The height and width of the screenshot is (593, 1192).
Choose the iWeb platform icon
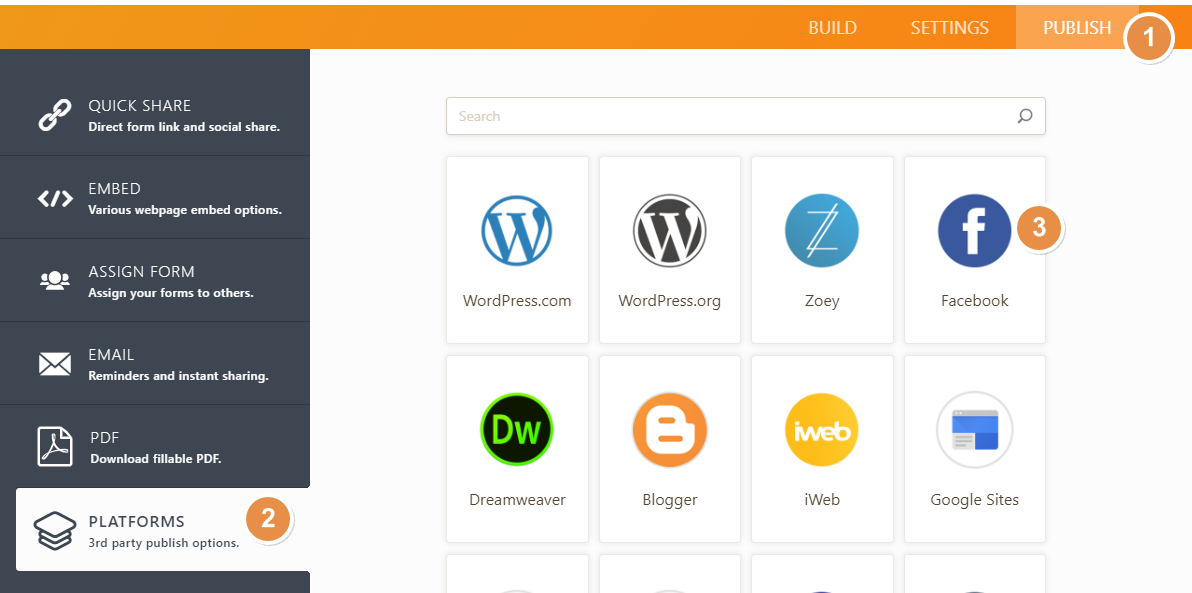click(821, 430)
